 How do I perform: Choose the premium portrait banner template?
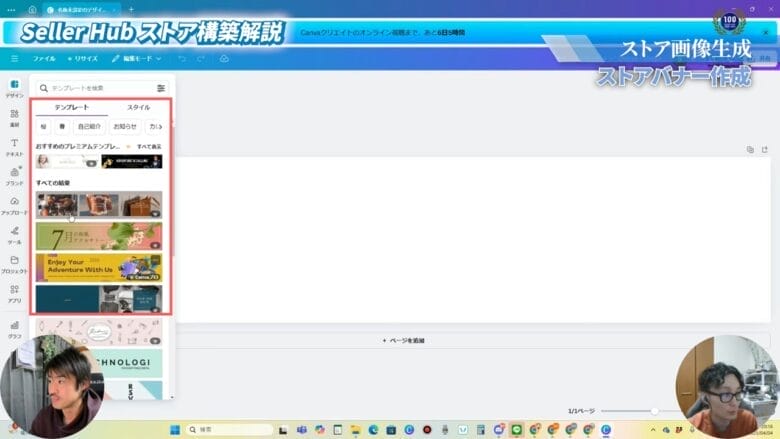click(67, 161)
